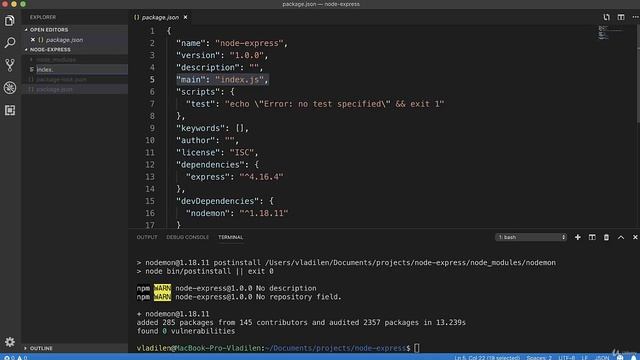Click the "keywords" key
Viewport: 640px width, 360px height.
[200, 128]
